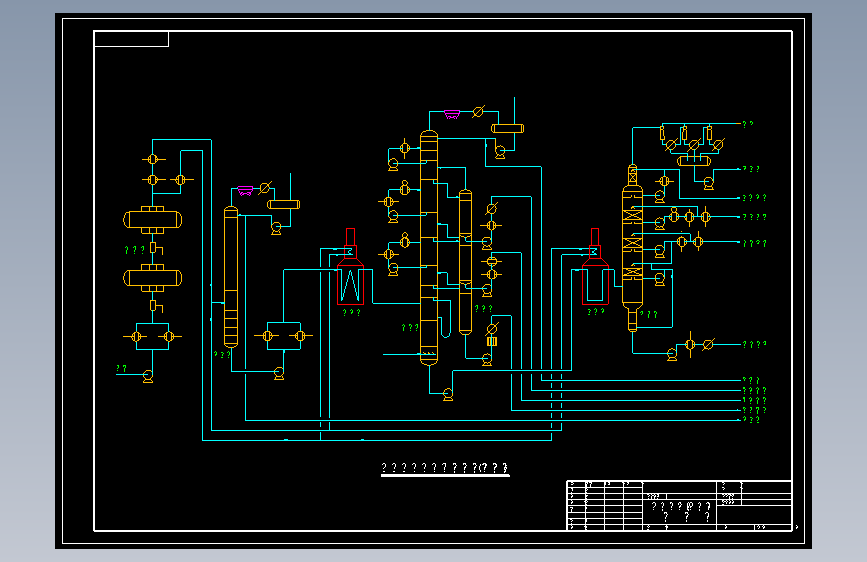This screenshot has width=867, height=562.
Task: Select the packed column with X-marked sections
Action: 633,248
